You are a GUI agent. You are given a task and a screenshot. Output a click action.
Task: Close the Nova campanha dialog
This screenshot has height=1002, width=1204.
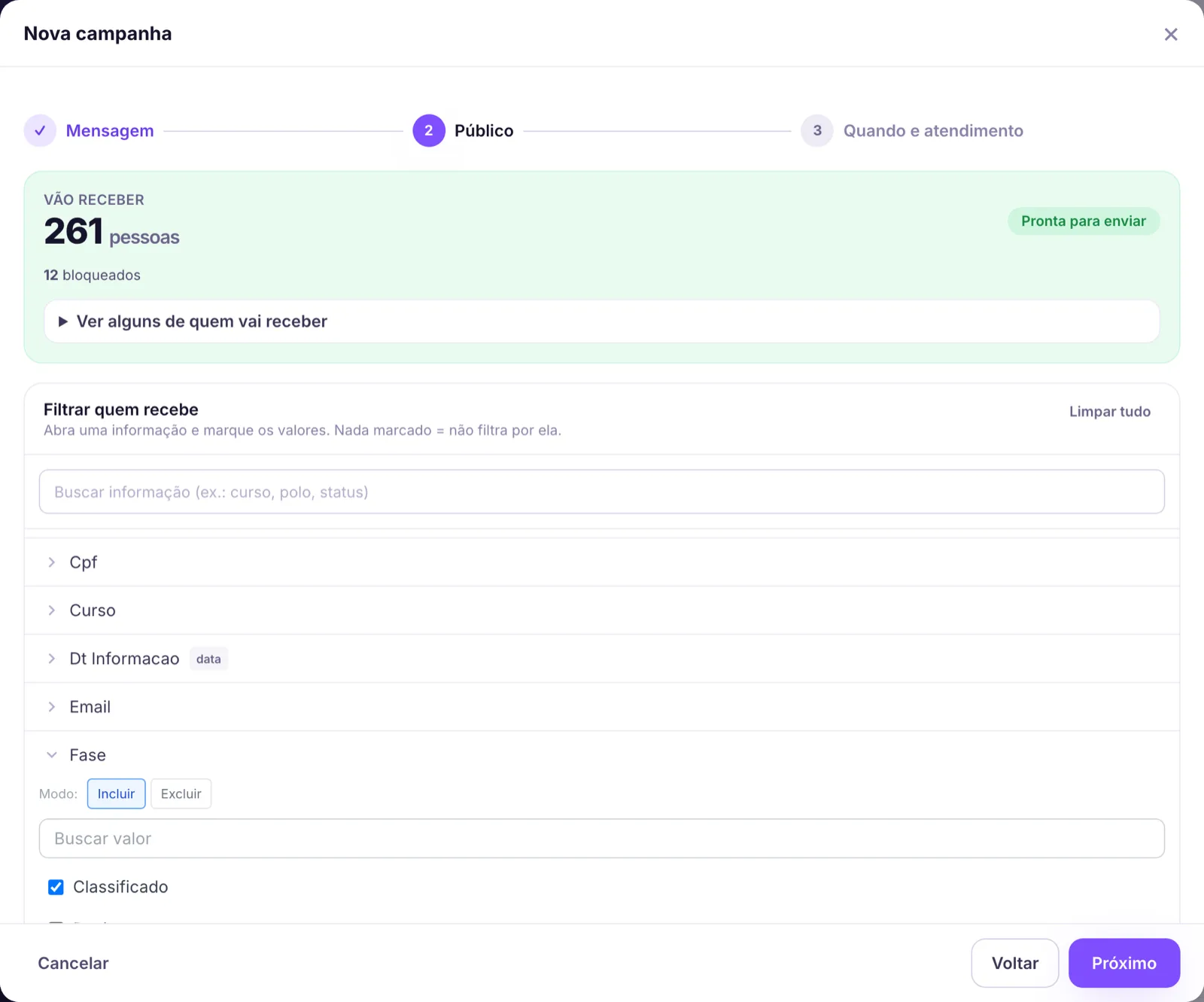1170,35
